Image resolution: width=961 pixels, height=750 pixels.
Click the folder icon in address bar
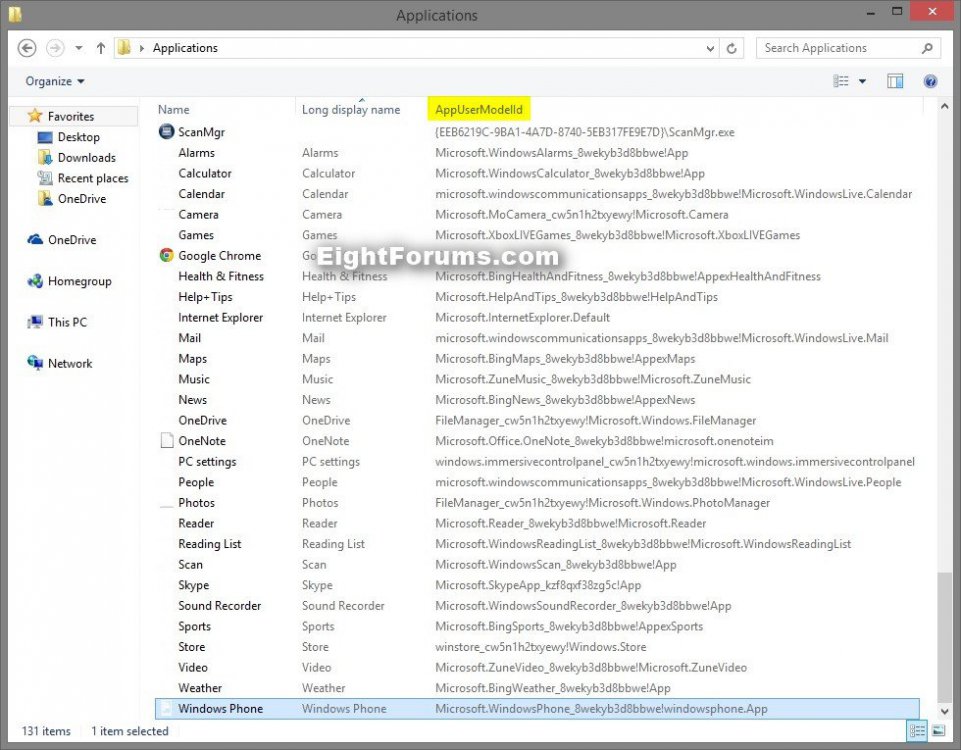pos(124,48)
